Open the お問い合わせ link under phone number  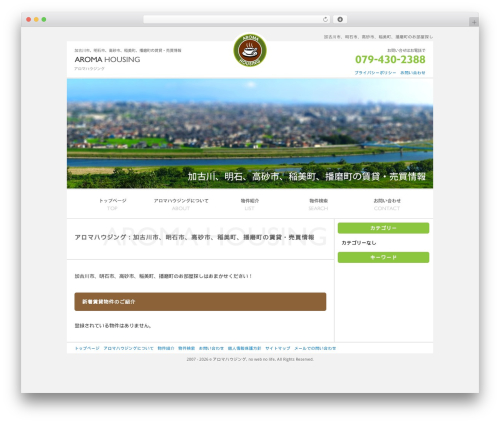pyautogui.click(x=413, y=73)
